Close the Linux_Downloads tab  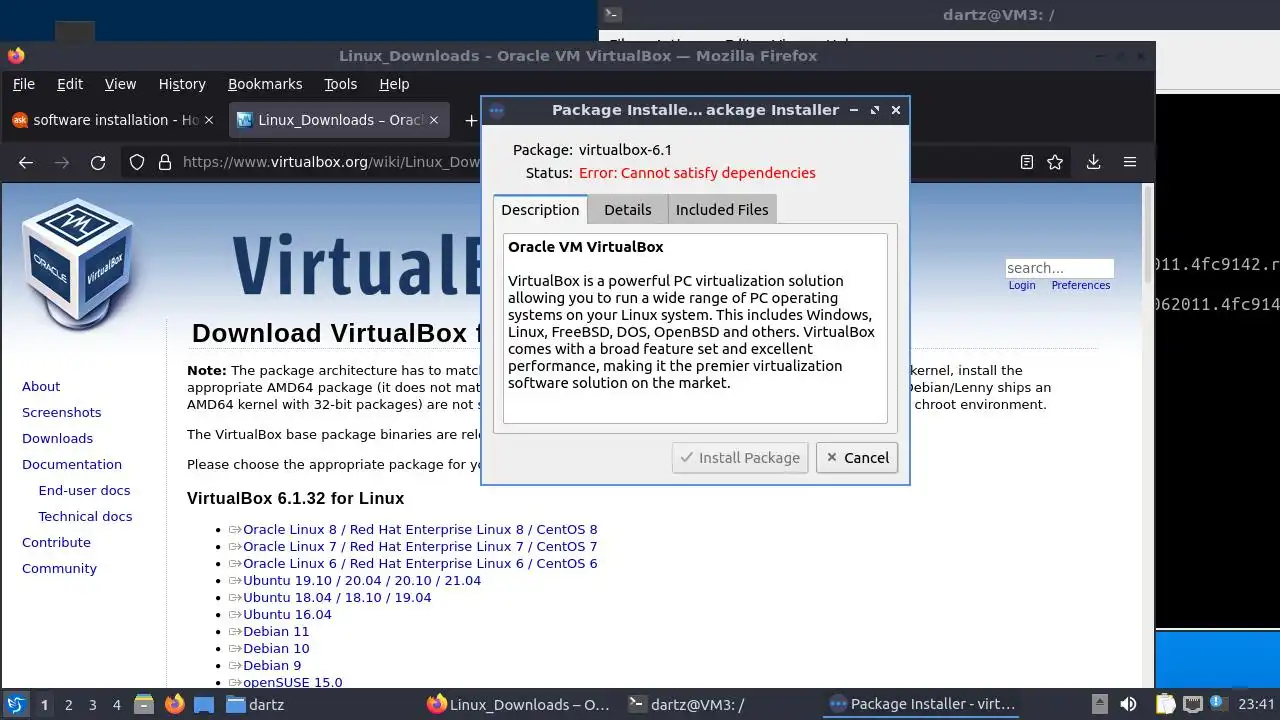point(434,120)
